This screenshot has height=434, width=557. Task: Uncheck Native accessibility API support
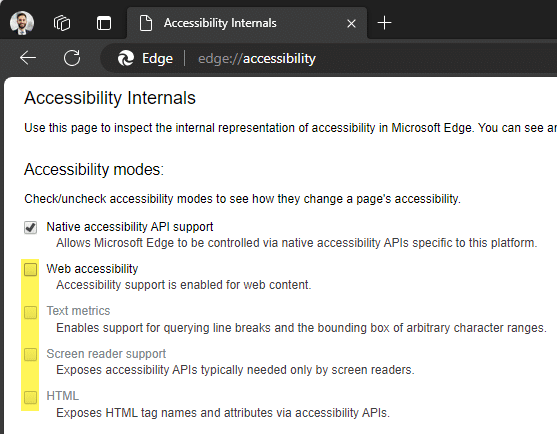(31, 227)
